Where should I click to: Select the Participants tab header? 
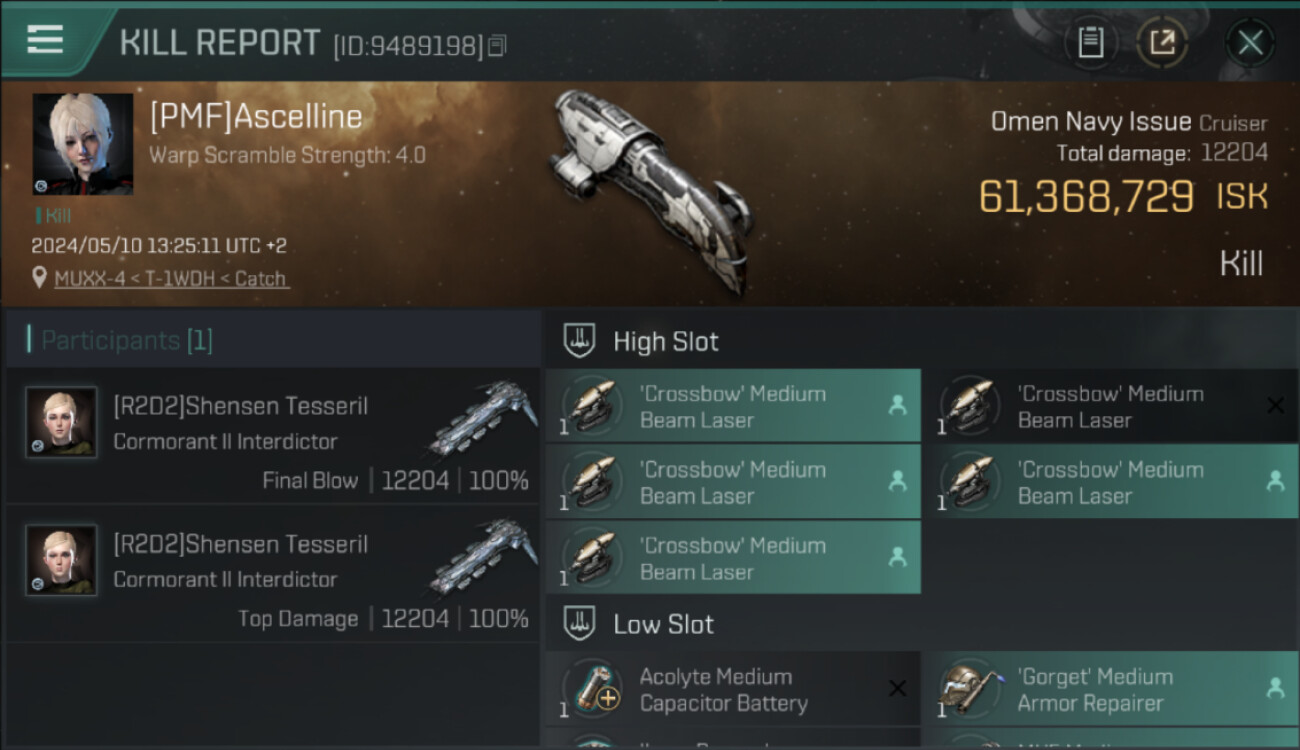click(126, 341)
